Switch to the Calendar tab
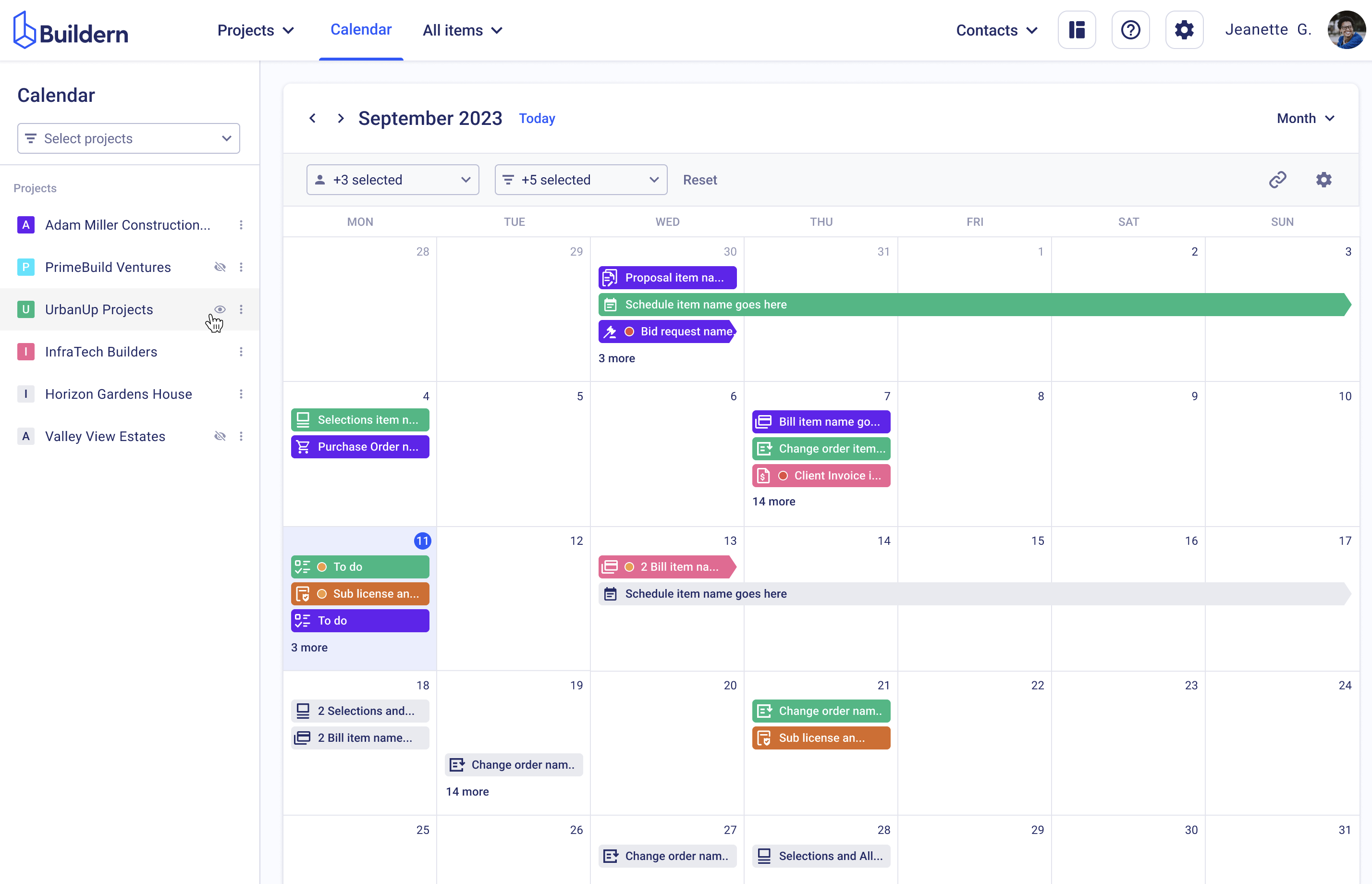 [x=361, y=30]
